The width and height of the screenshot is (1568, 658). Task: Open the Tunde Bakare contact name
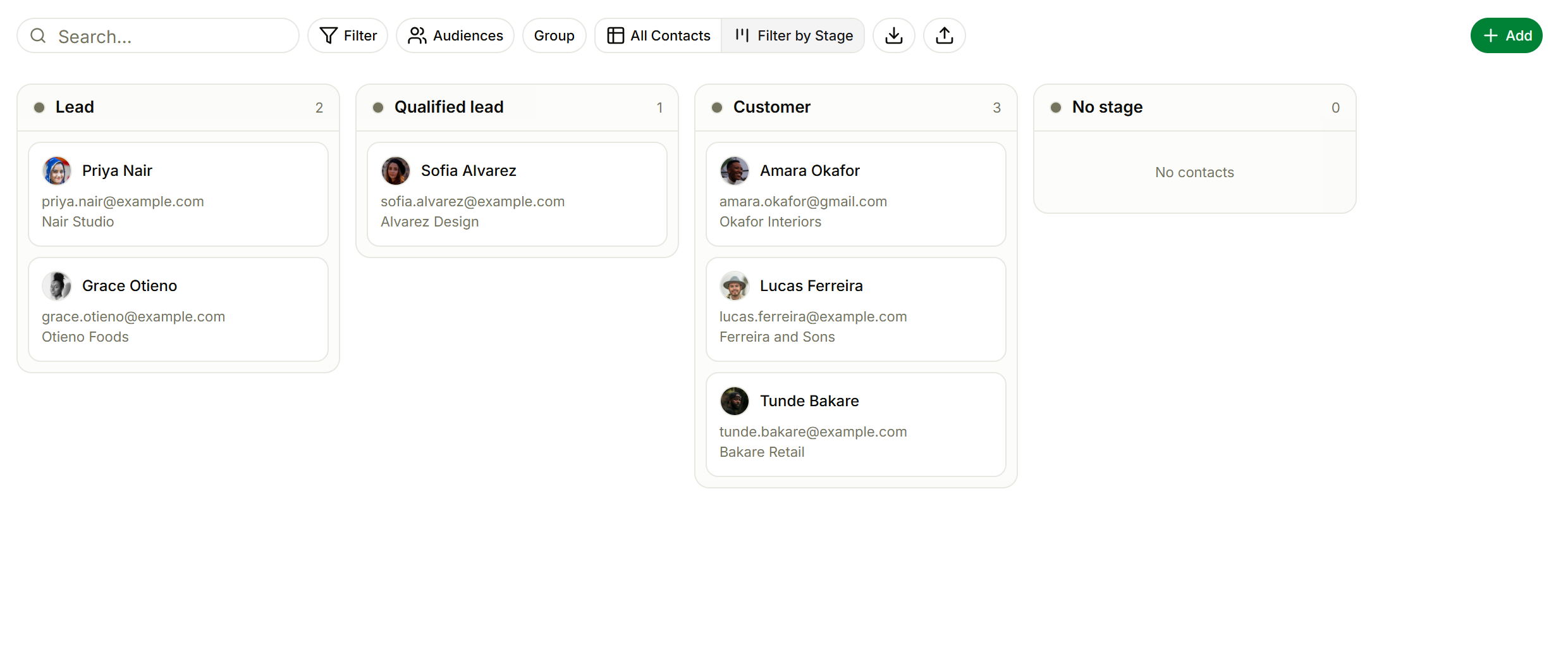[809, 401]
